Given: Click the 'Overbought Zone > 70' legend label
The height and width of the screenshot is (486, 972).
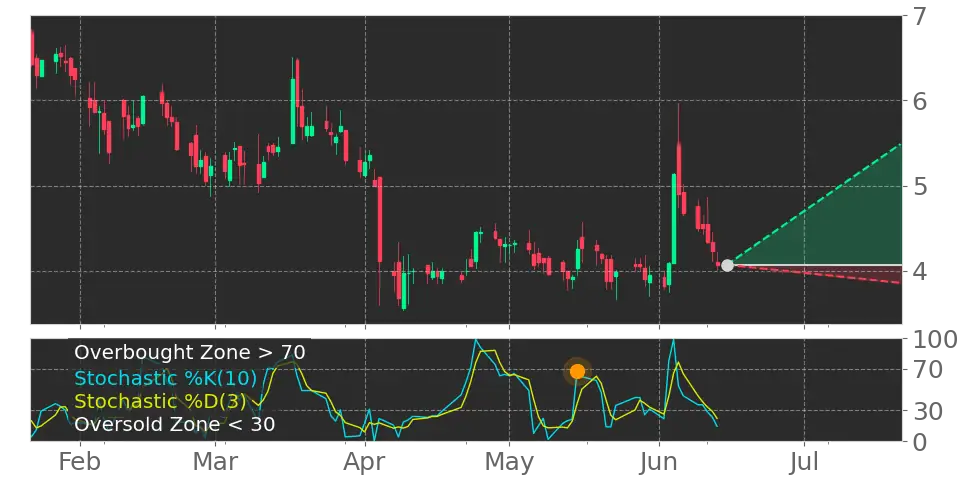Looking at the screenshot, I should point(190,353).
